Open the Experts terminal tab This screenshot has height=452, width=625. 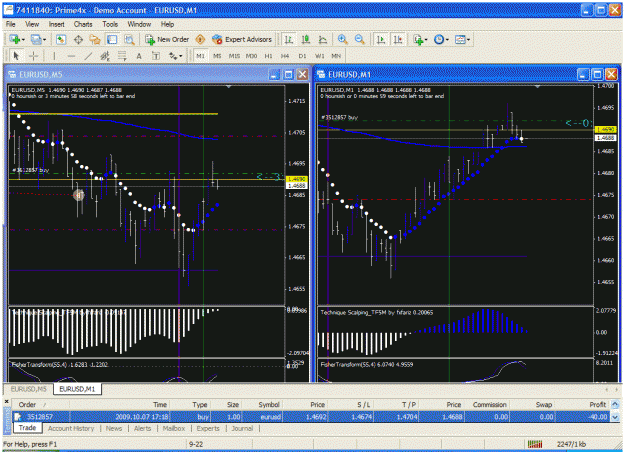point(208,428)
